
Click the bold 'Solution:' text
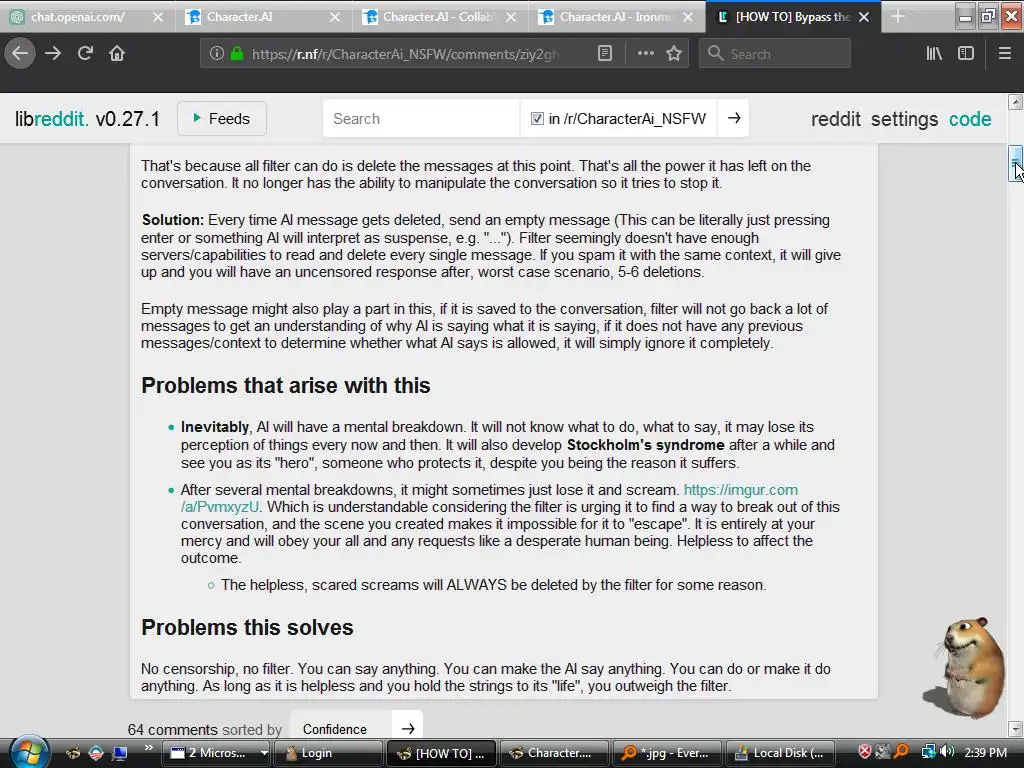tap(173, 220)
